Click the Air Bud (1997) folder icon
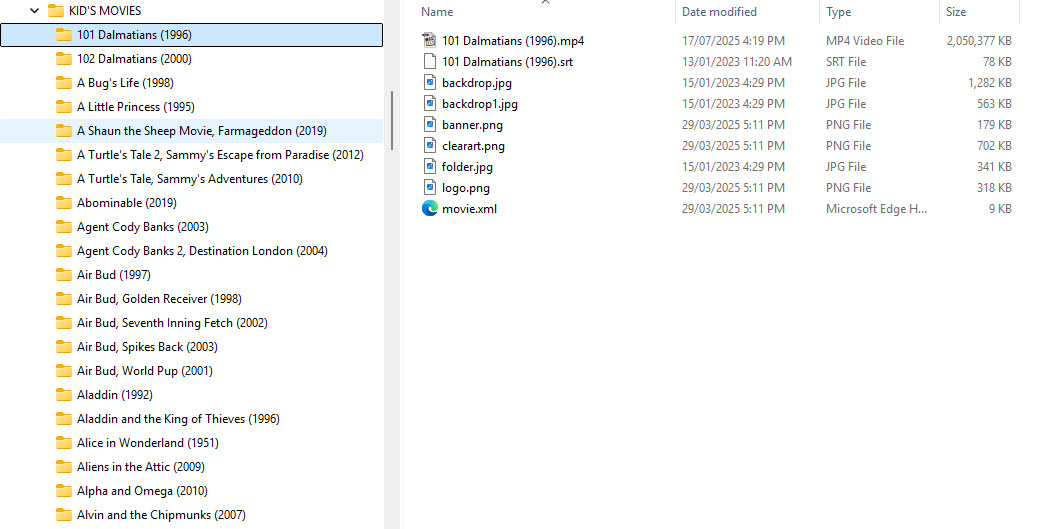Image resolution: width=1044 pixels, height=529 pixels. click(64, 275)
